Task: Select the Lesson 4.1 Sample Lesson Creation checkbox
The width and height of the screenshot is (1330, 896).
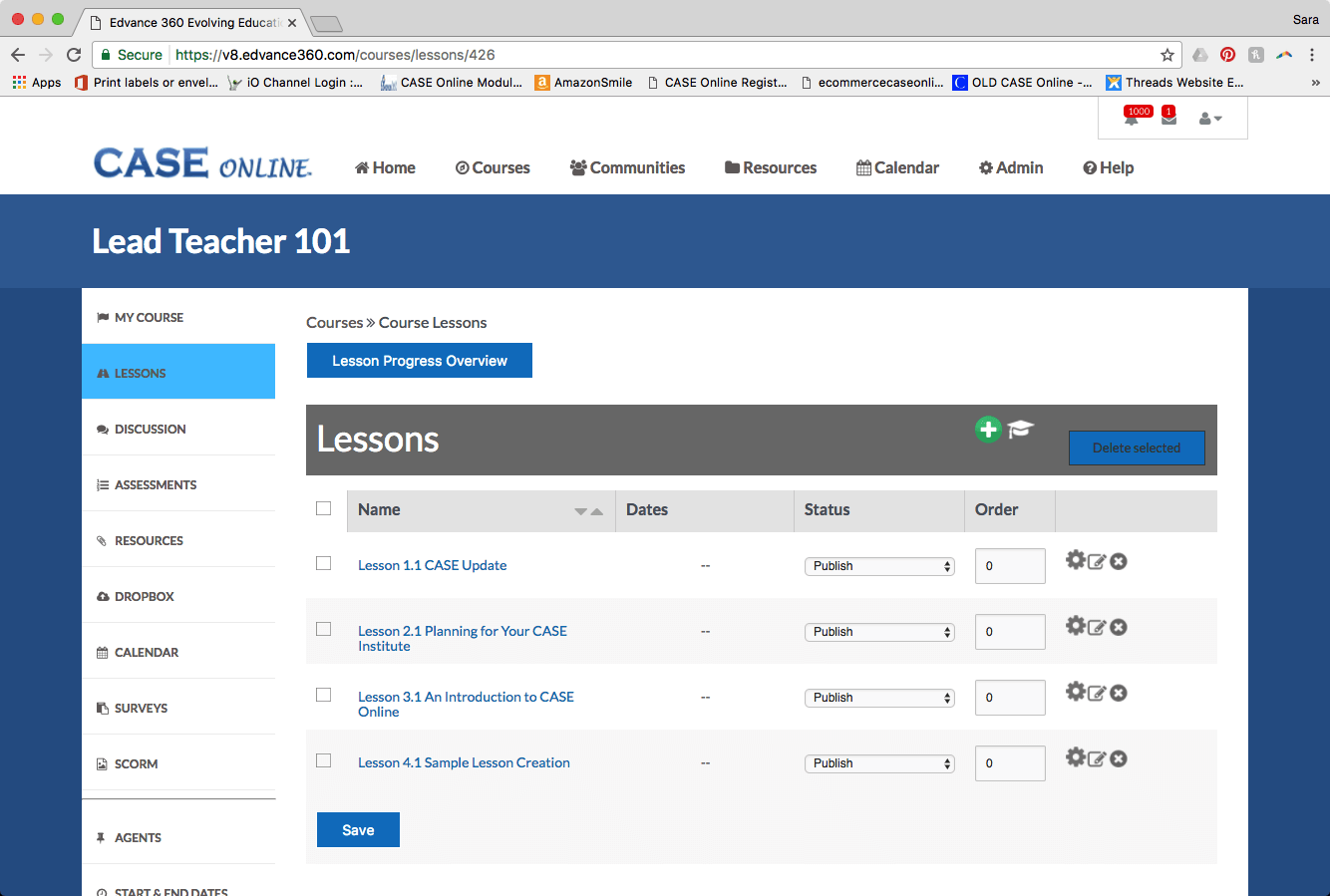Action: [x=324, y=760]
